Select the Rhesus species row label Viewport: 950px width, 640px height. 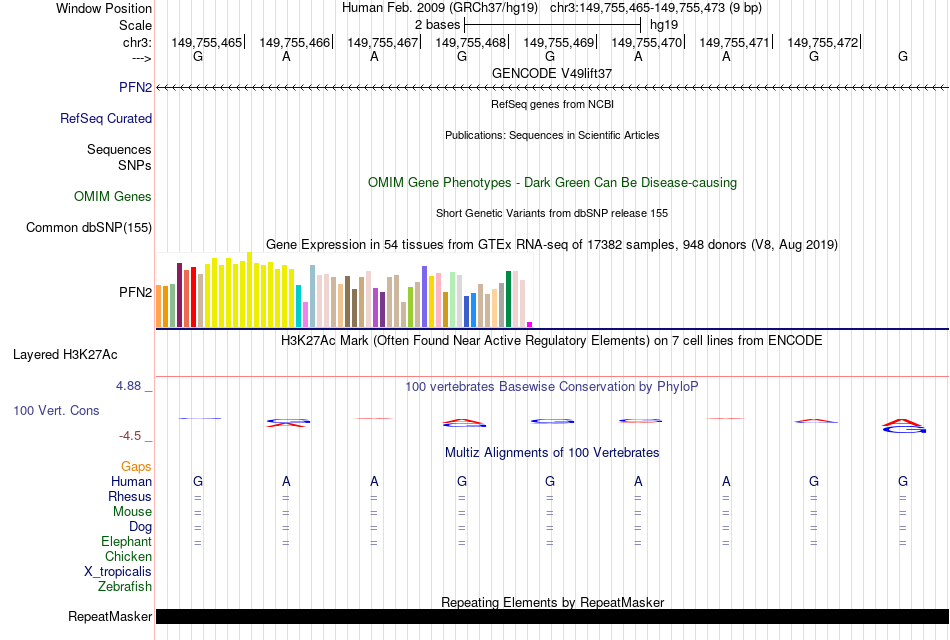130,496
